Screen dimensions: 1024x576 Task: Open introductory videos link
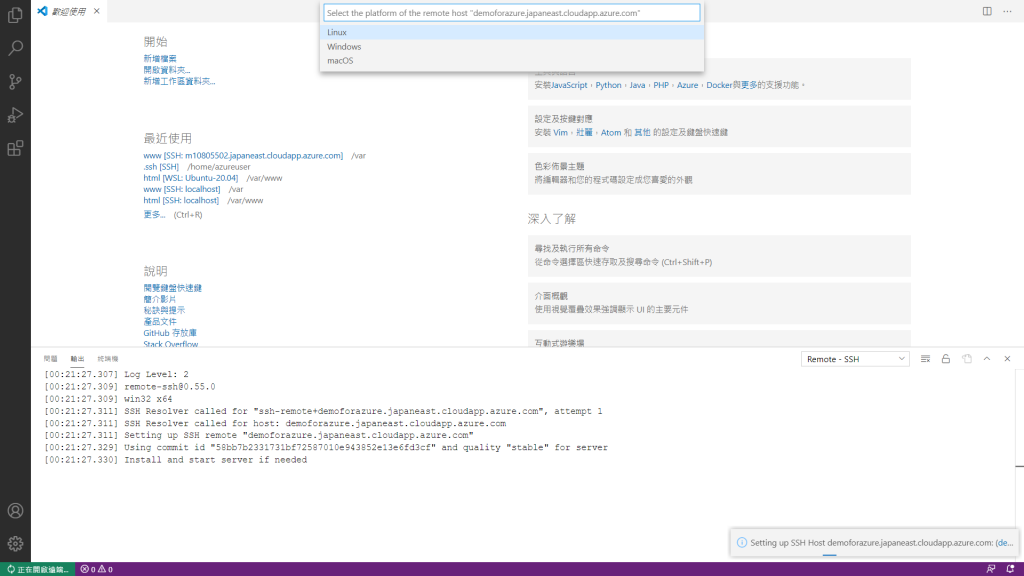160,299
